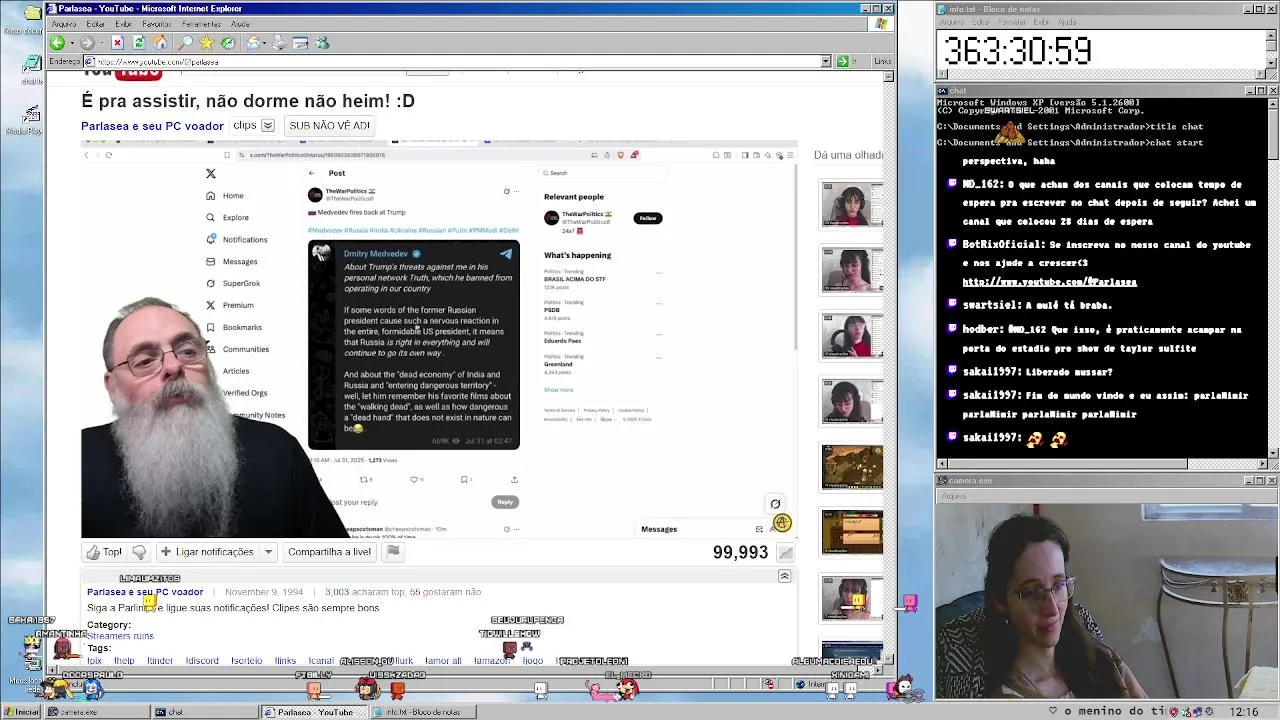Click the youtube.com/@Parlasea link in chat
This screenshot has width=1280, height=720.
click(x=1049, y=282)
